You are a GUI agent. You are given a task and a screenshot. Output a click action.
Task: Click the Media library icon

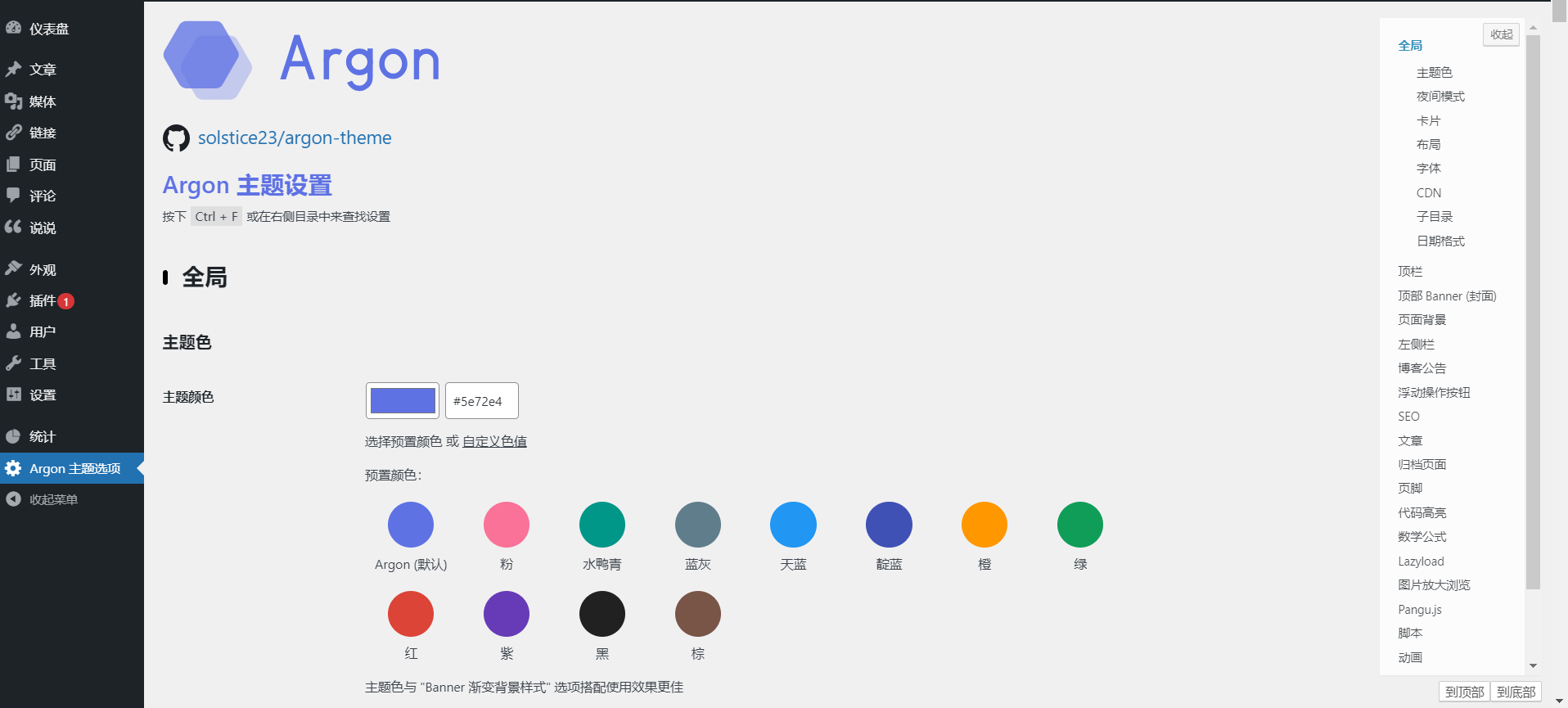(13, 101)
